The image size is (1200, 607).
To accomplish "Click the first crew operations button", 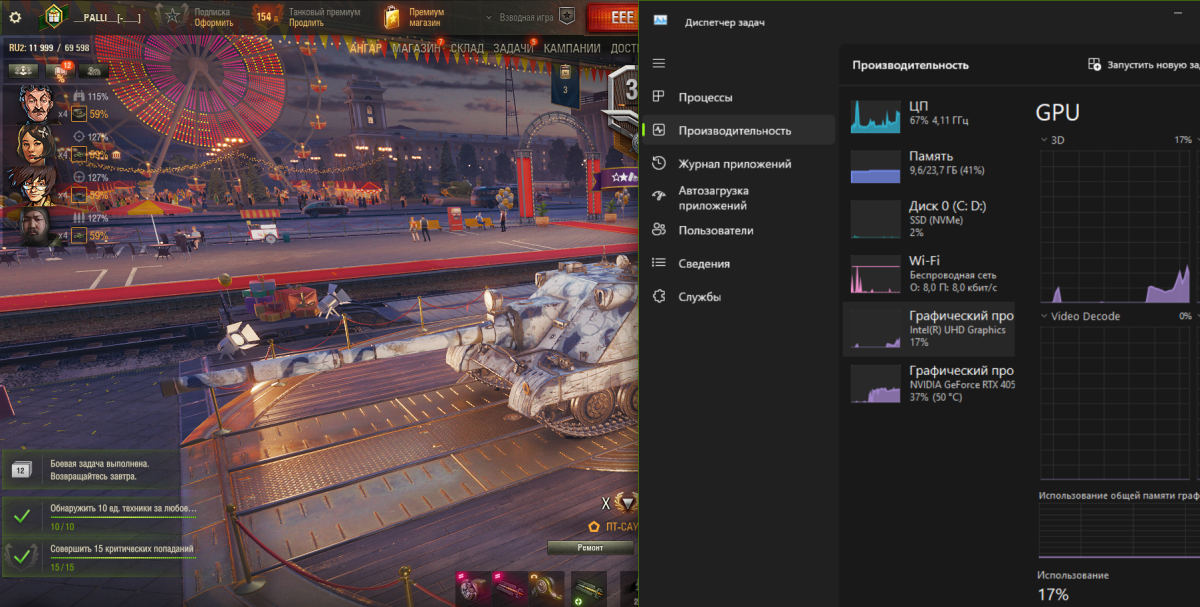I will (x=23, y=71).
